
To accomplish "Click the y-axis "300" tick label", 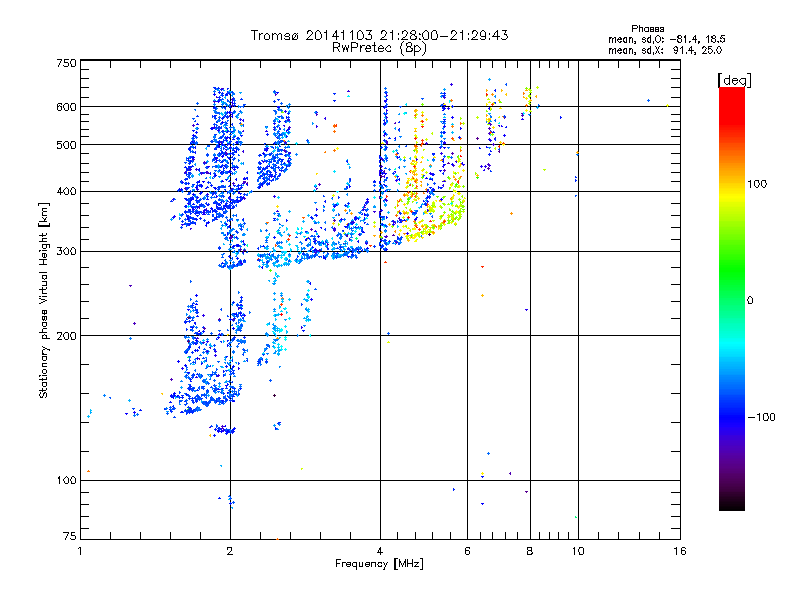I will coord(66,251).
